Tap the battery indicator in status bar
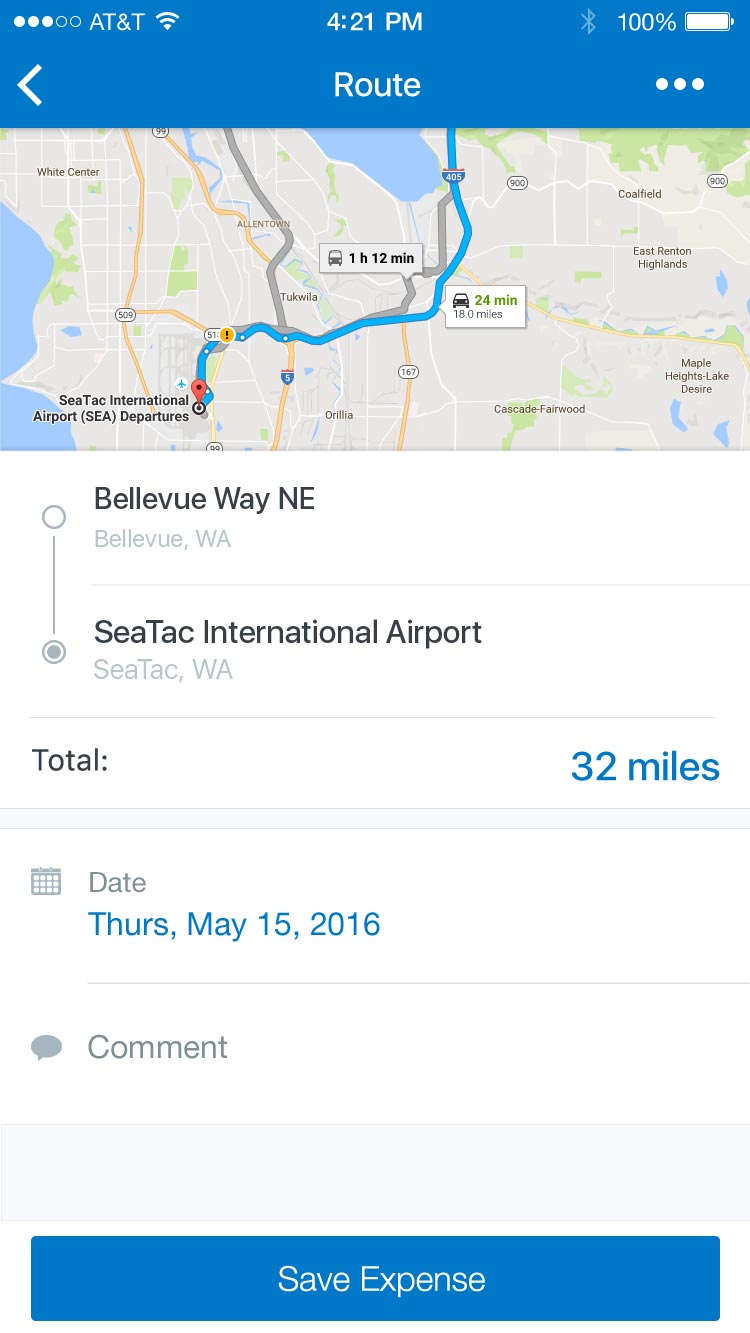This screenshot has height=1333, width=750. coord(709,21)
